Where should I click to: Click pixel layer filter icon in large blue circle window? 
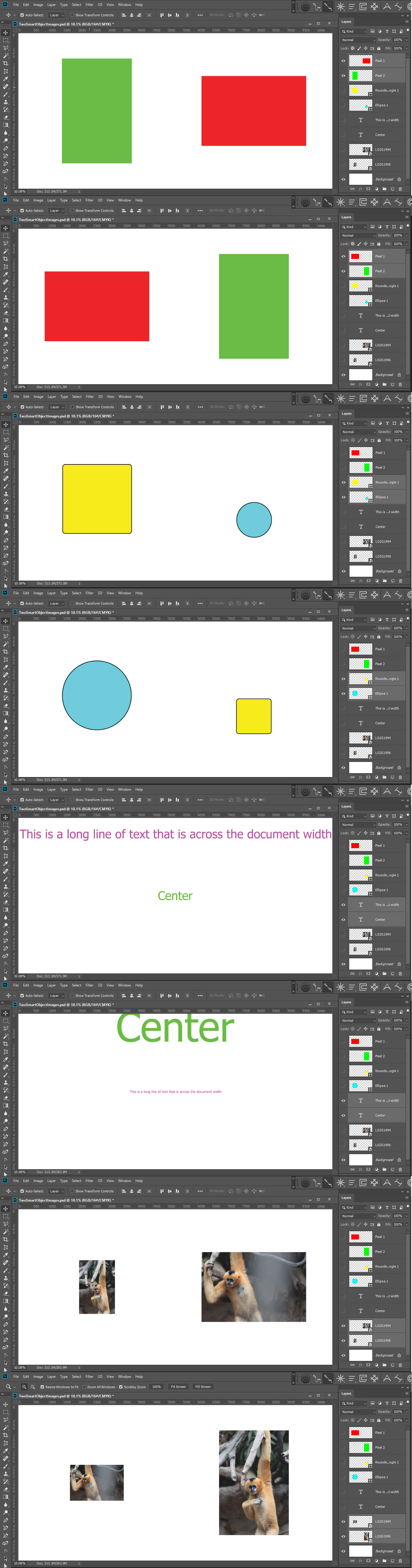[372, 620]
